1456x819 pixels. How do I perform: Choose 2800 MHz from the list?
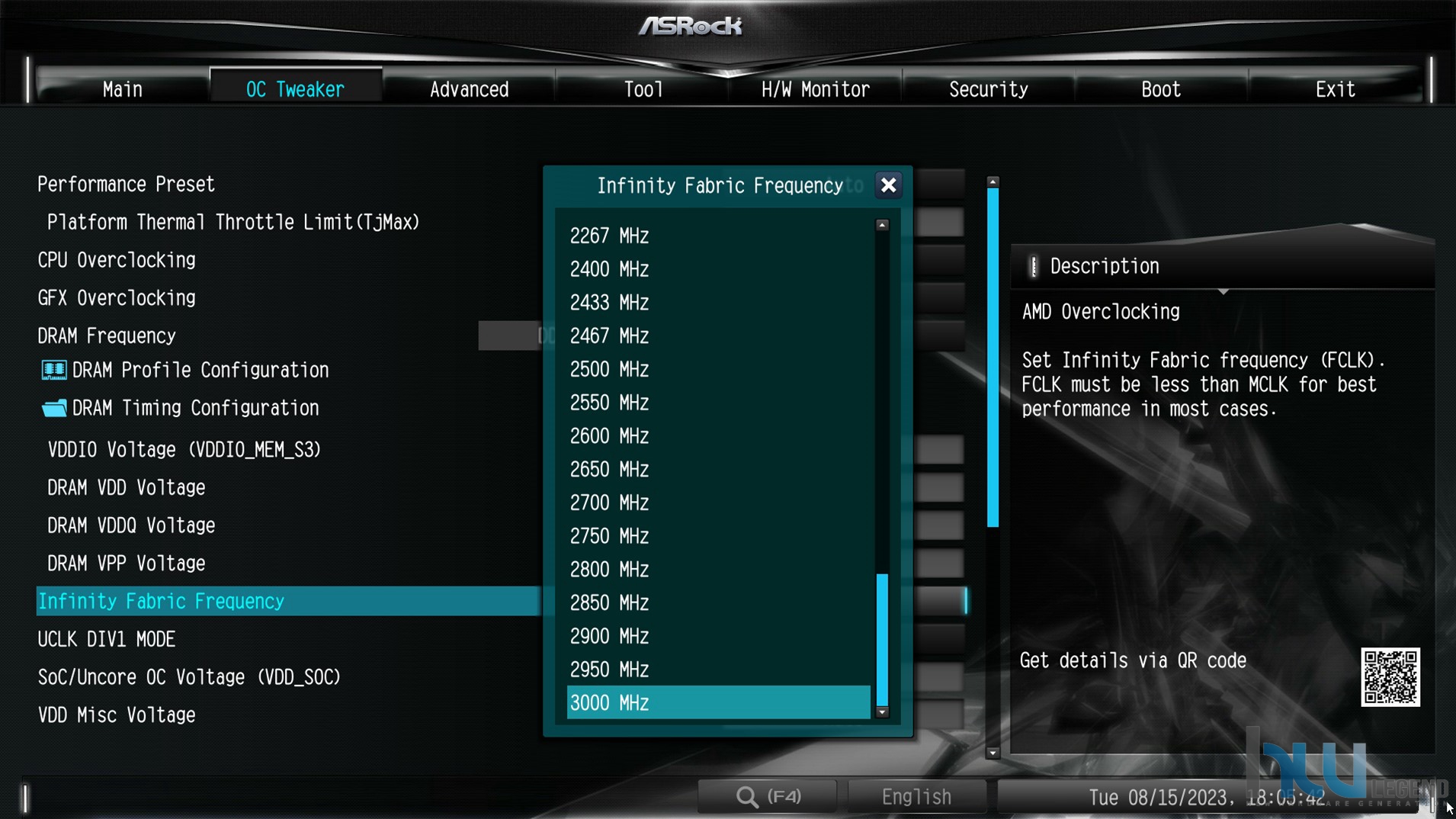pos(718,570)
